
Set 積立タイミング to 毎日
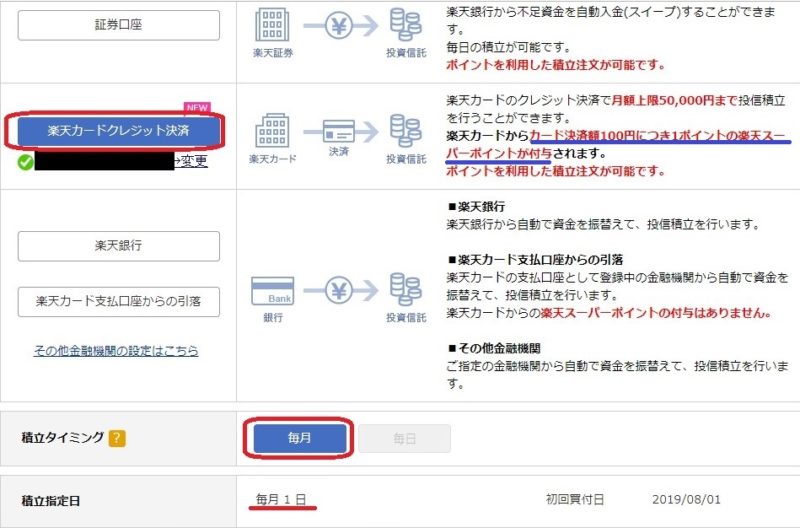[405, 438]
